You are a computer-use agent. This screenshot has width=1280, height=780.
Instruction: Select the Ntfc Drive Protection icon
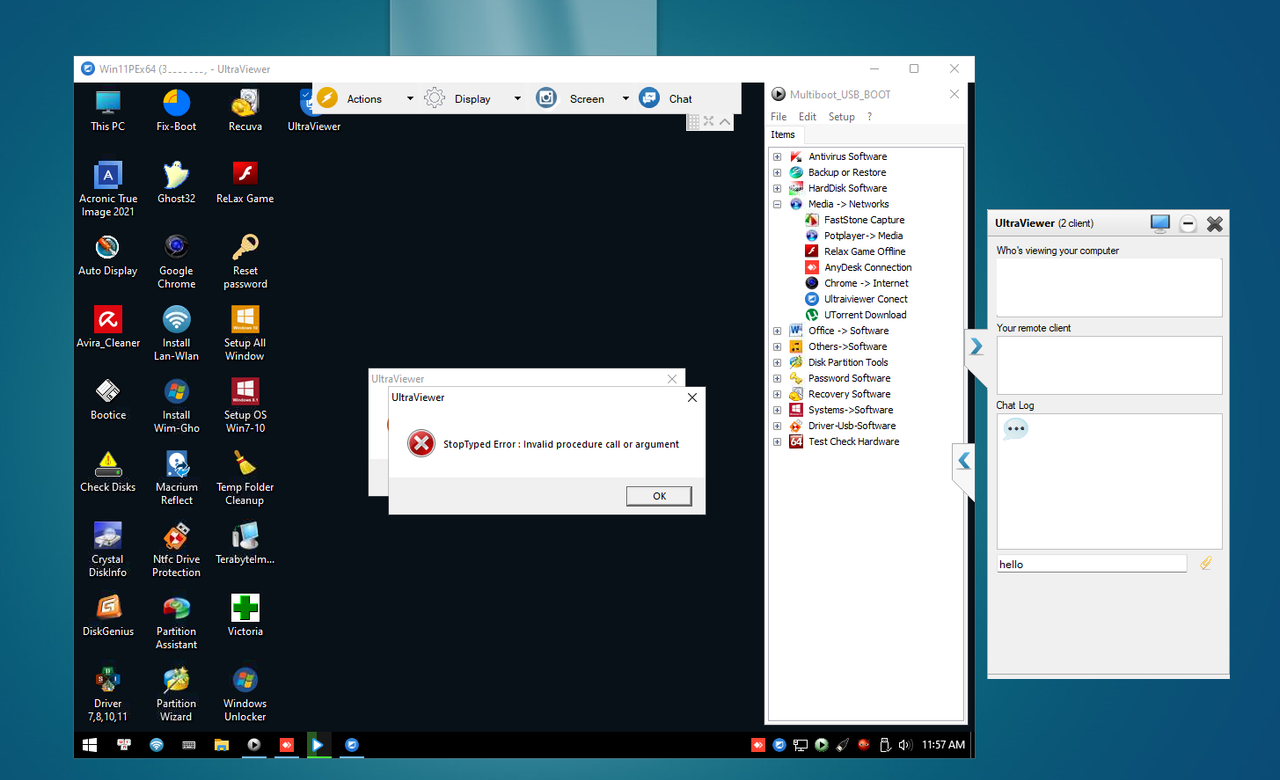[176, 550]
